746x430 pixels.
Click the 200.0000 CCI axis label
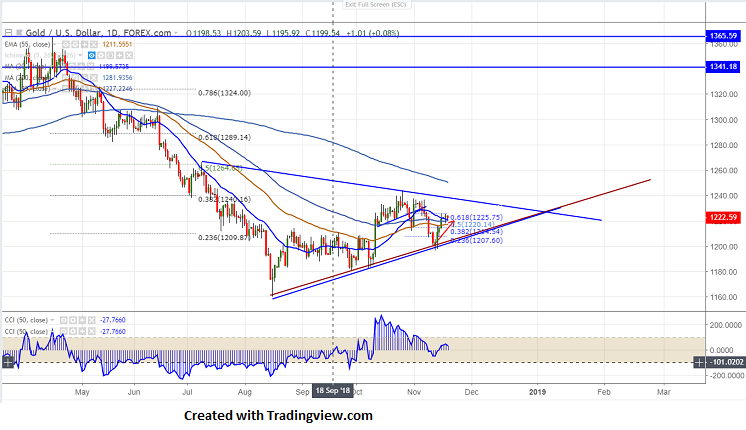click(726, 325)
